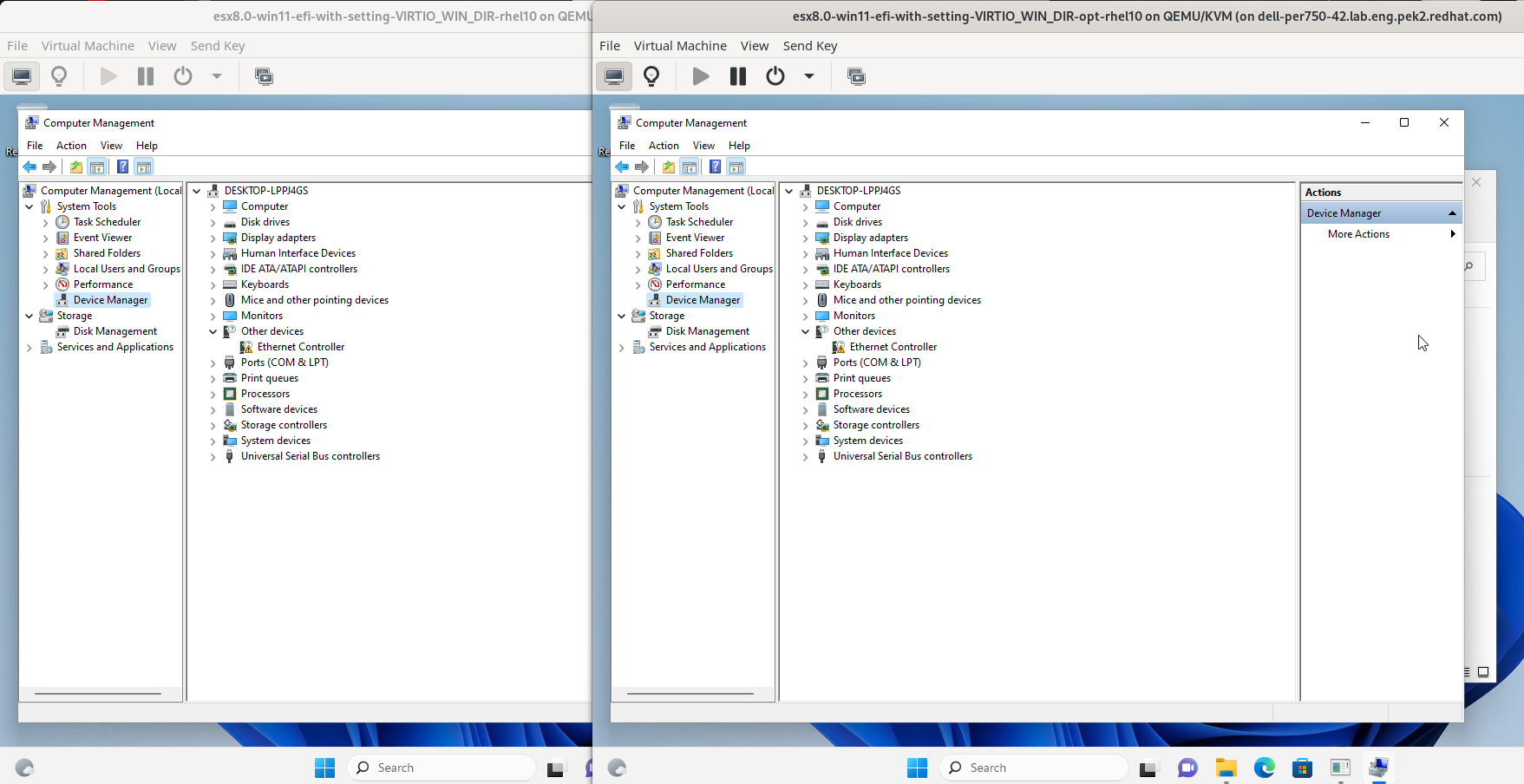Click Show/Hide Console Tree icon in right window

(690, 167)
